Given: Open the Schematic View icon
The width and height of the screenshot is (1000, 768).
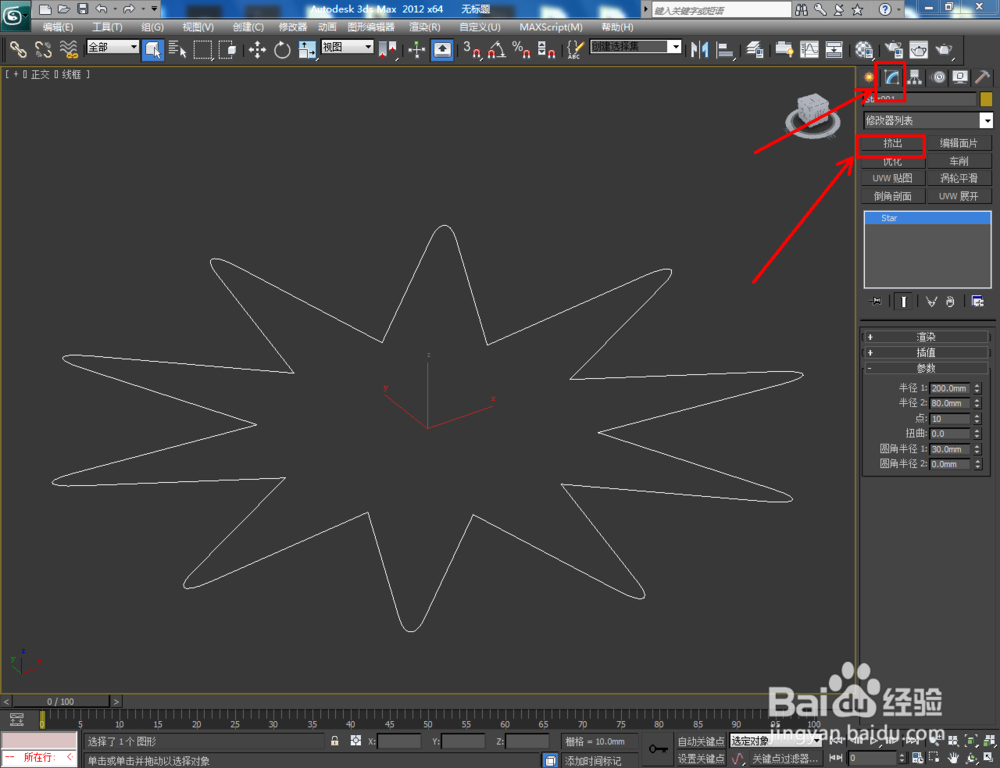Looking at the screenshot, I should (834, 49).
